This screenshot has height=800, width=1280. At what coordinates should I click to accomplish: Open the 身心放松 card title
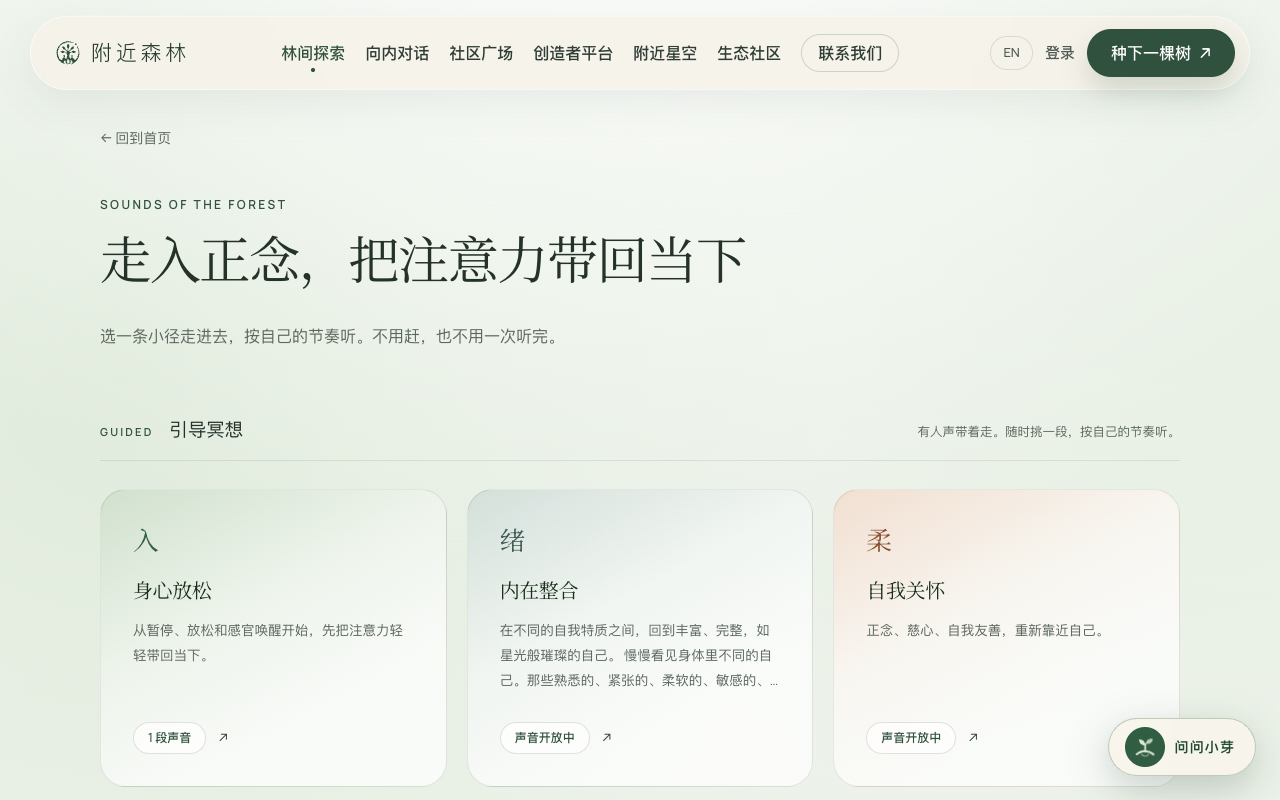coord(173,590)
